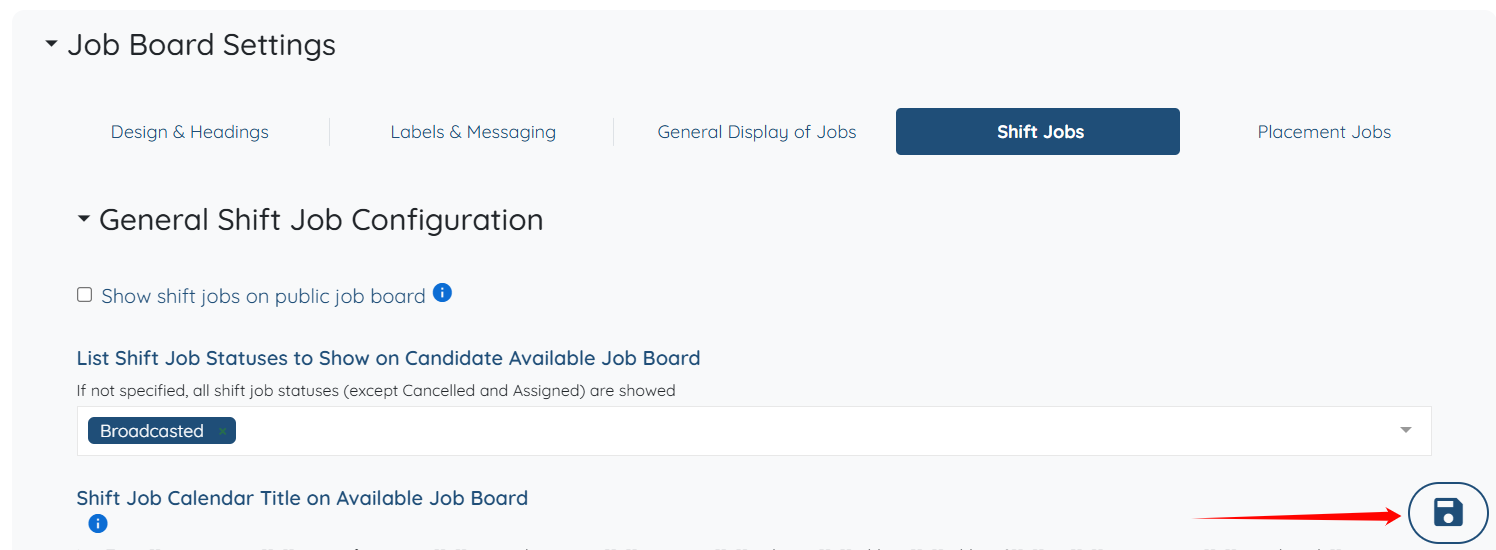Click the 'Show shift jobs on public job board' label

(263, 296)
